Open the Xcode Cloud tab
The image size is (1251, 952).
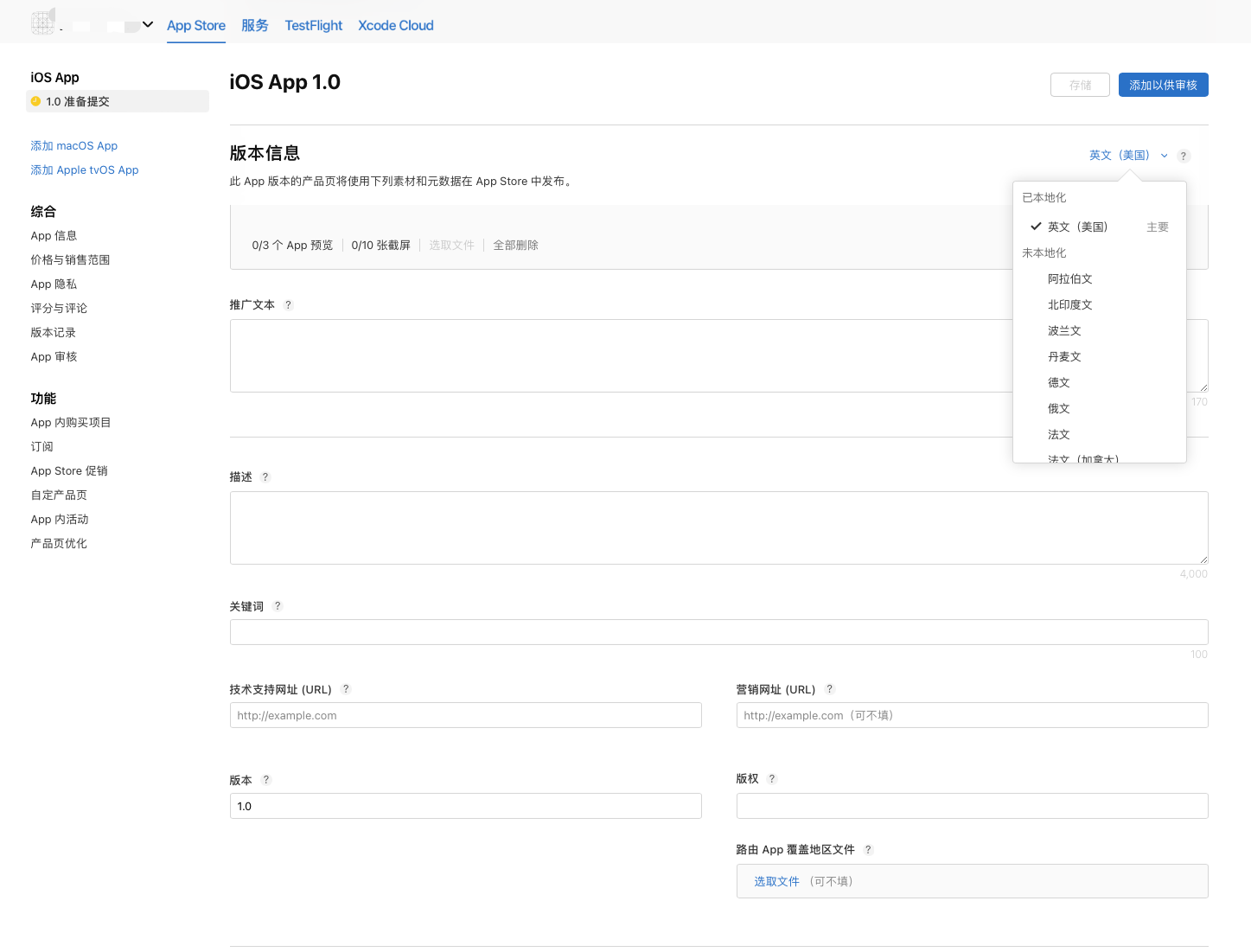coord(396,26)
